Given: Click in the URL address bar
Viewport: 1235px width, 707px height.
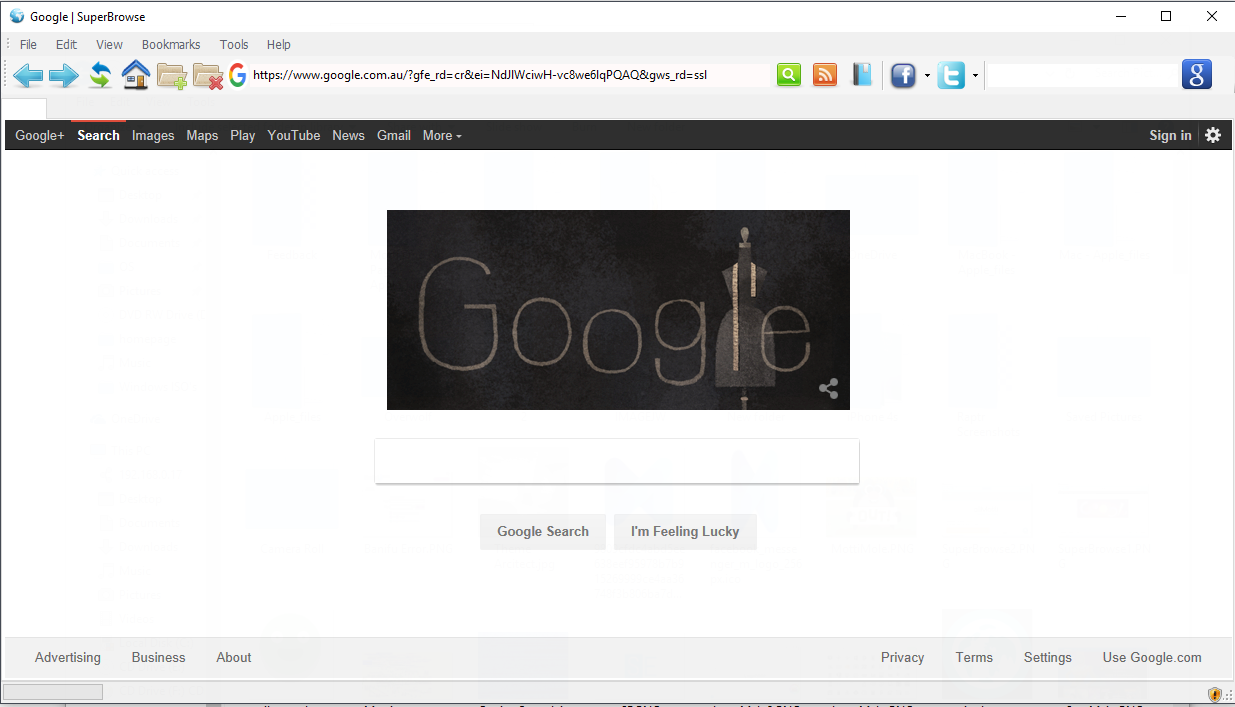Looking at the screenshot, I should pyautogui.click(x=510, y=75).
